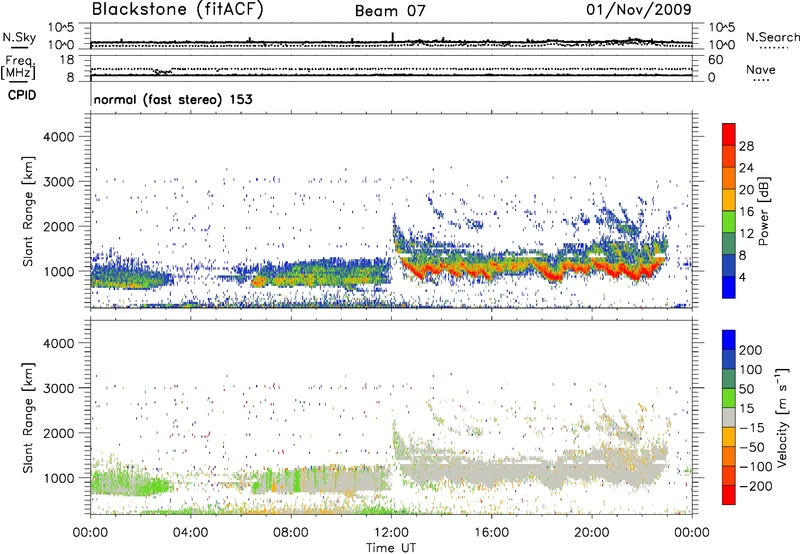Click the '08:00' time axis label
800x554 pixels.
pyautogui.click(x=291, y=533)
